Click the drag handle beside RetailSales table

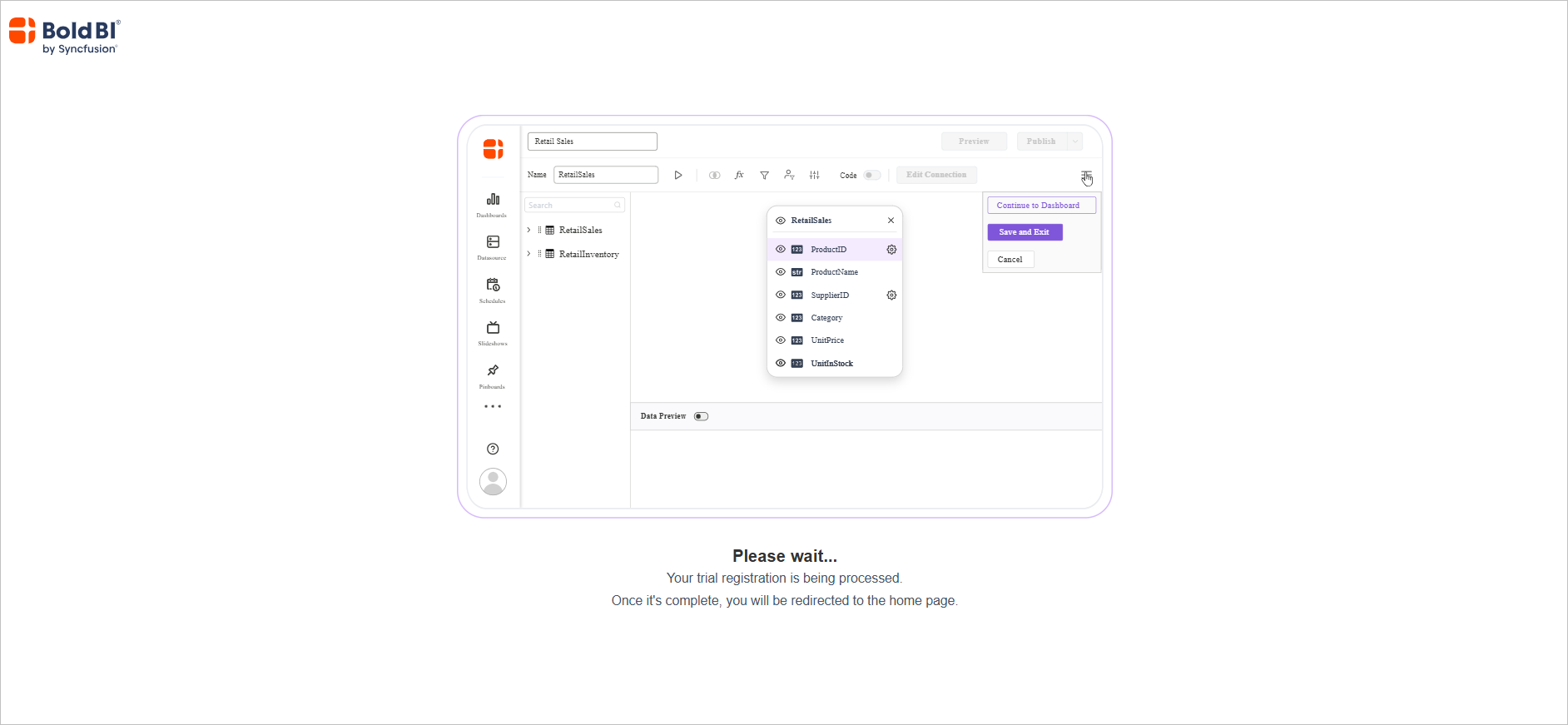[539, 230]
